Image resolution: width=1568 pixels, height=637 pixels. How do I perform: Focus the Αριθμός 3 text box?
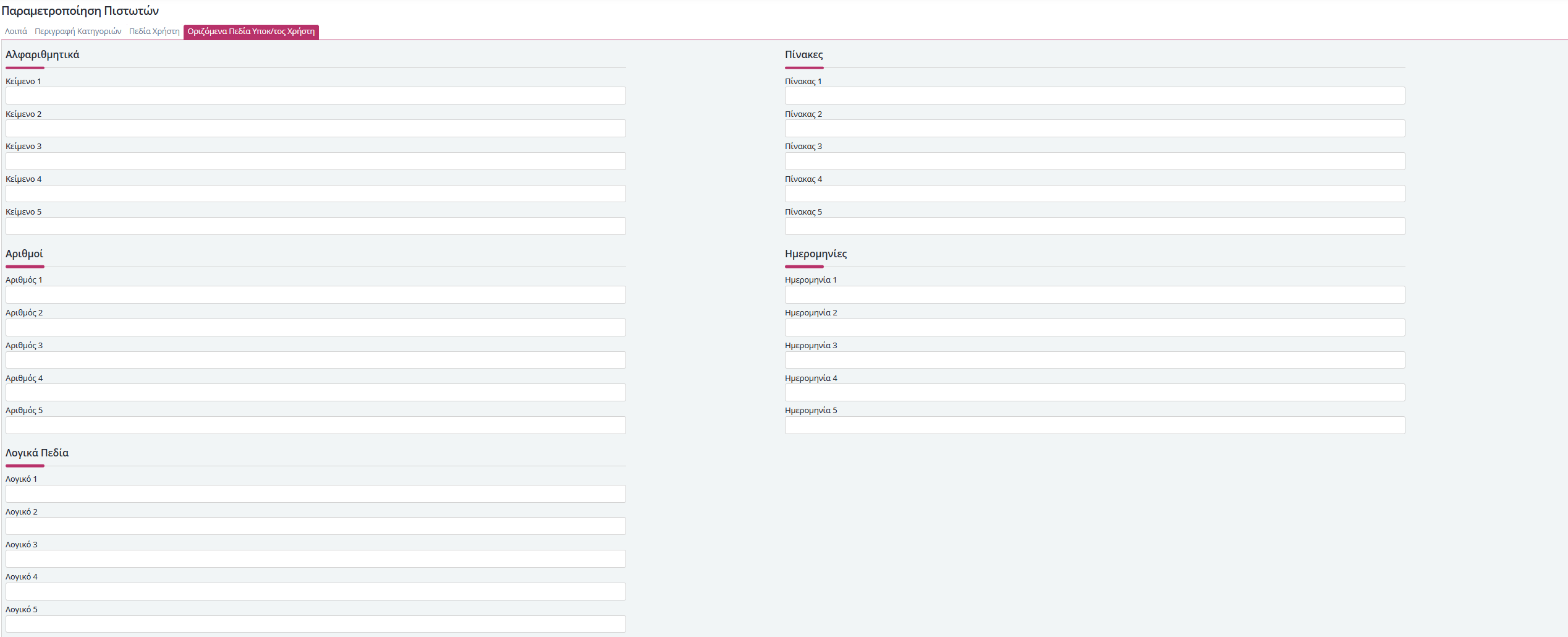(316, 360)
